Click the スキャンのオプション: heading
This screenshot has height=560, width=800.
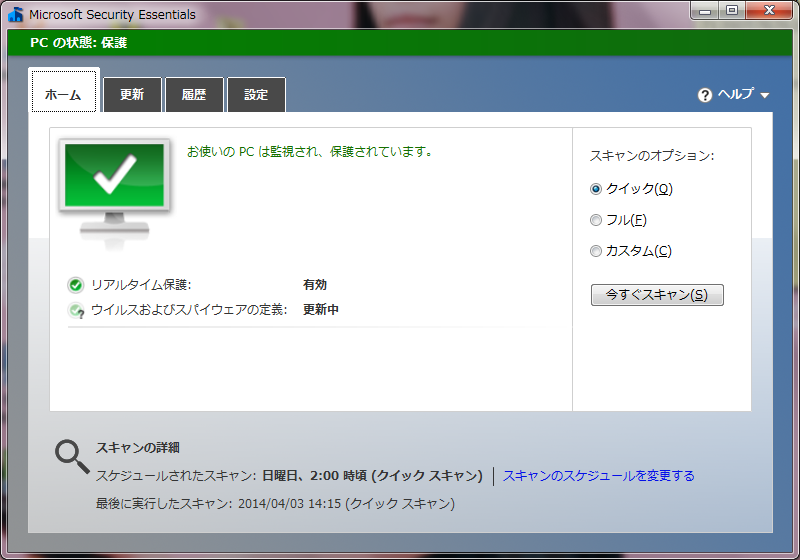click(652, 156)
